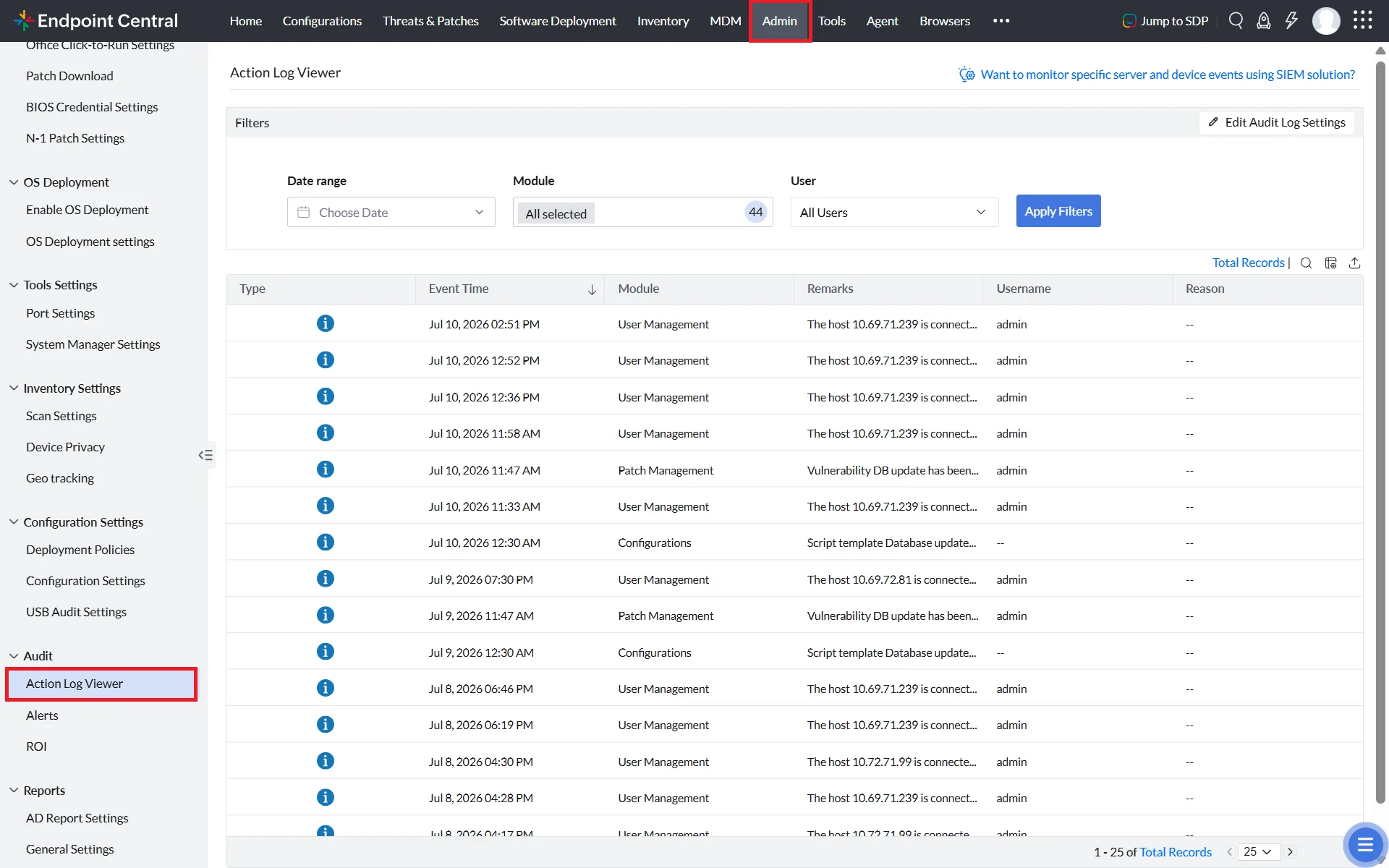Open ROI in the sidebar
This screenshot has height=868, width=1389.
[x=36, y=746]
